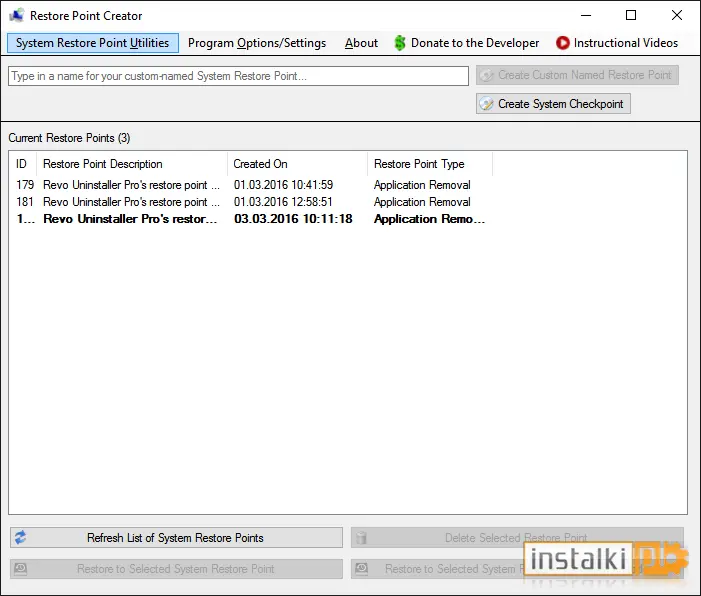
Task: Click Create Custom Named Restore Point button
Action: [577, 75]
